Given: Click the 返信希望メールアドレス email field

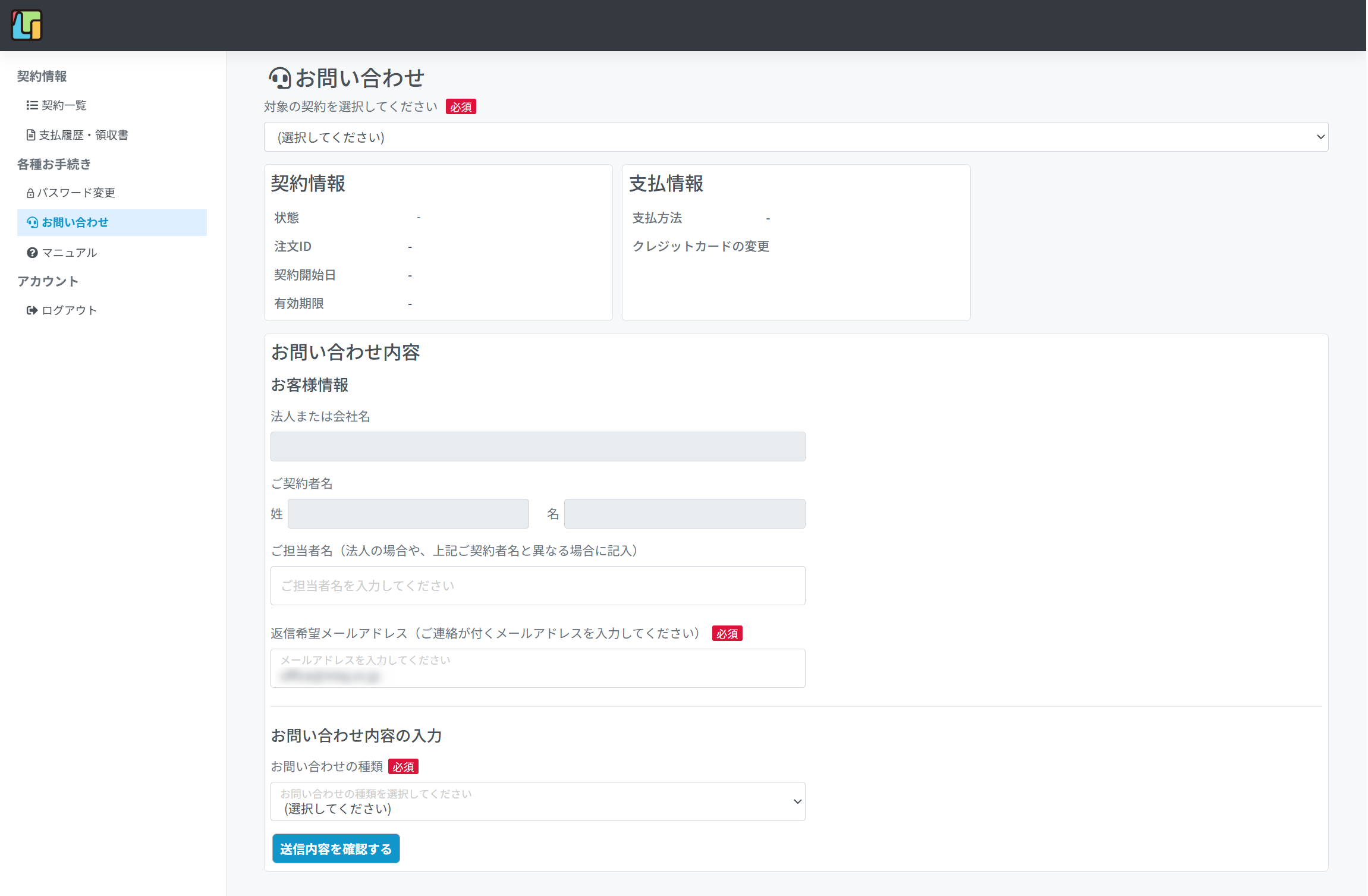Looking at the screenshot, I should point(537,668).
